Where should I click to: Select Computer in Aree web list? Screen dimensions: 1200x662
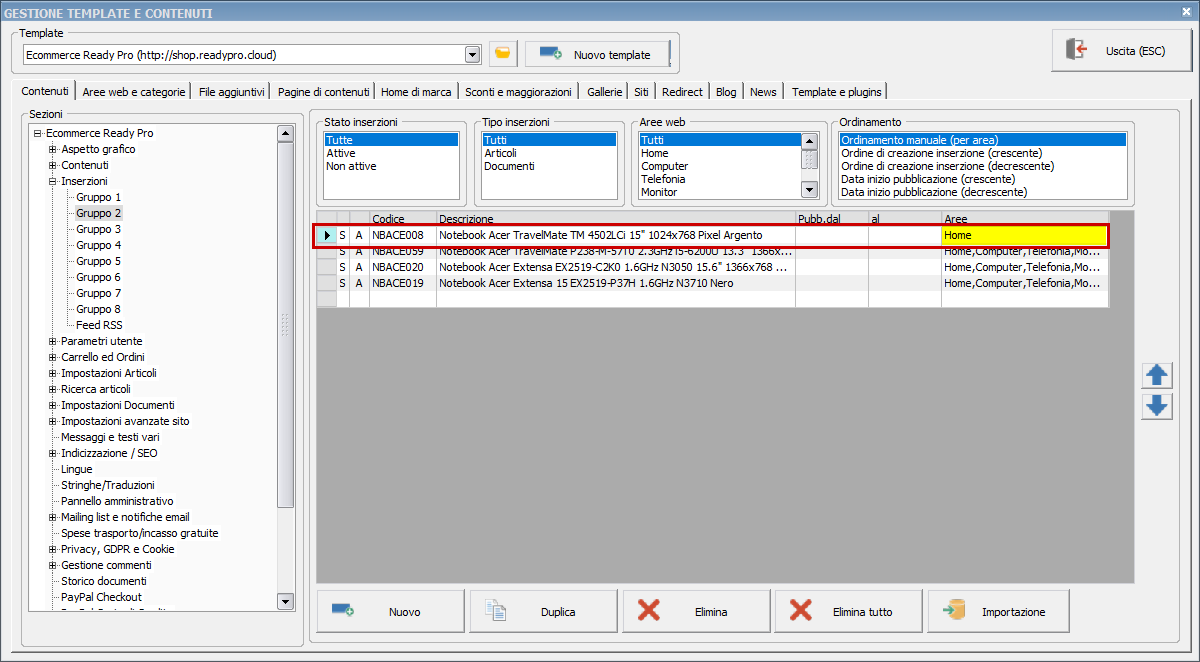pos(720,166)
